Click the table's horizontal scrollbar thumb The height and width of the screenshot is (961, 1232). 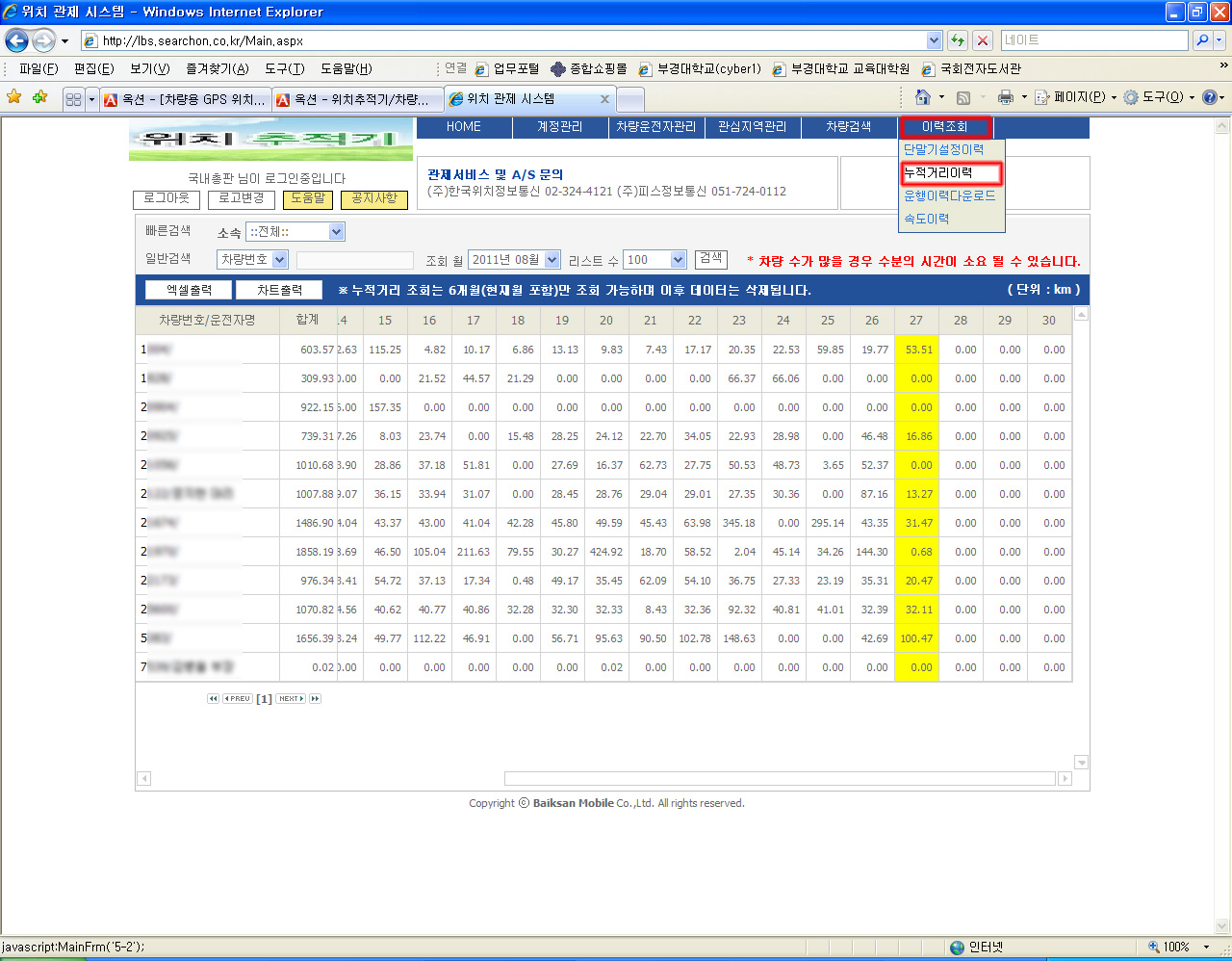780,778
